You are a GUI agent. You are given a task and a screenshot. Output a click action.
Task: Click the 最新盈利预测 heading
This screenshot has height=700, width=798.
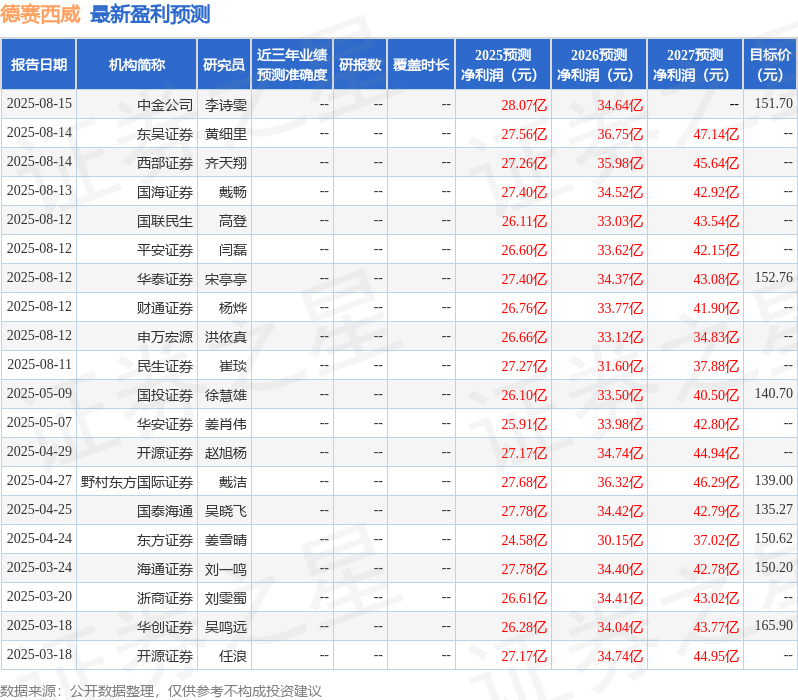pyautogui.click(x=150, y=14)
